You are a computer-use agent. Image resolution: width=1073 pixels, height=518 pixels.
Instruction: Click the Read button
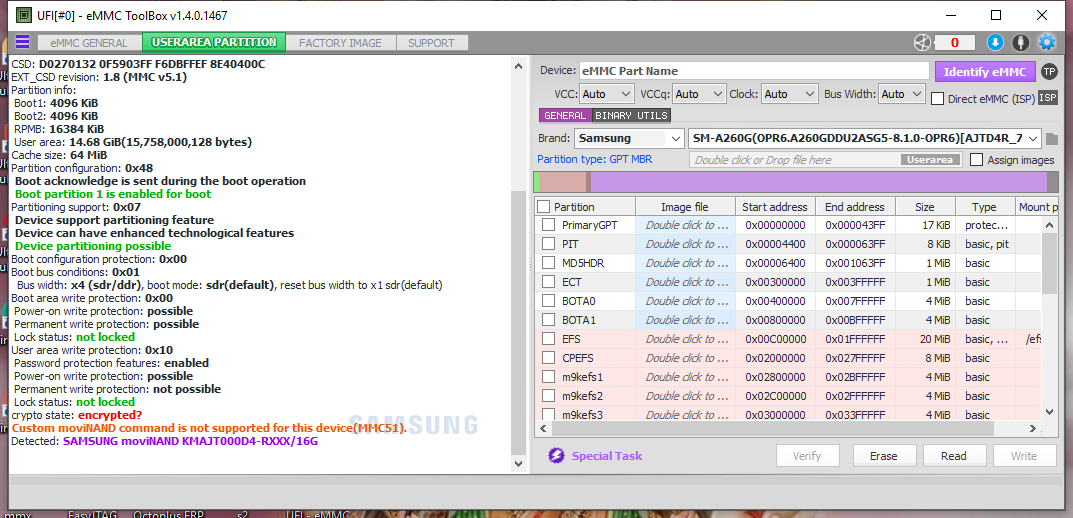(954, 456)
